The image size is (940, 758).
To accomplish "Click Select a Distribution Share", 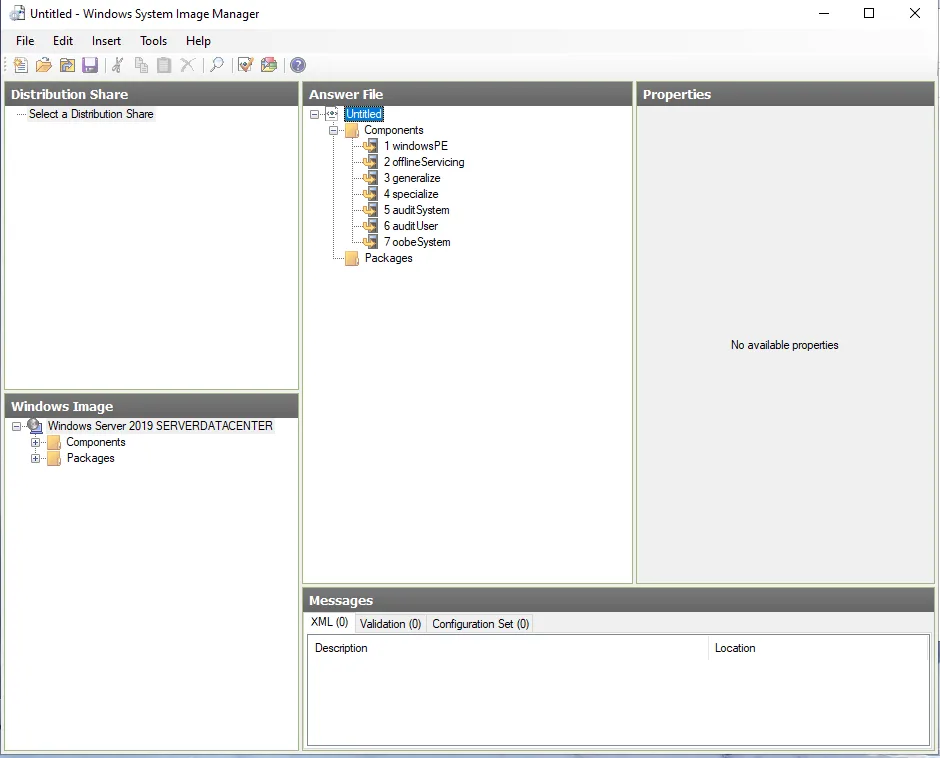I will [91, 114].
